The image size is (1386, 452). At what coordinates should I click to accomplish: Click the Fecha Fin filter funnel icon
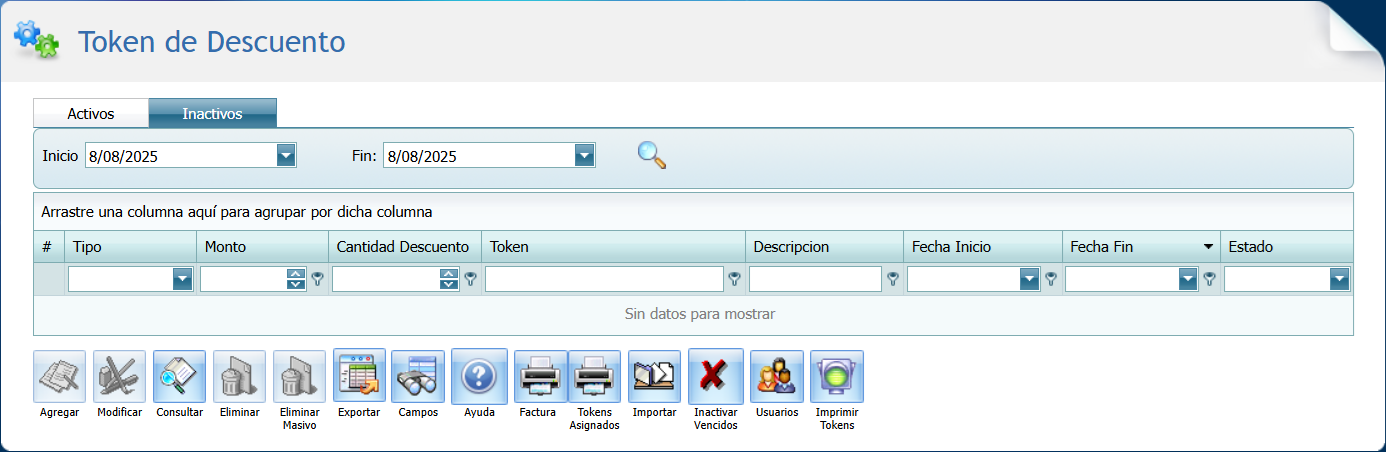coord(1209,280)
